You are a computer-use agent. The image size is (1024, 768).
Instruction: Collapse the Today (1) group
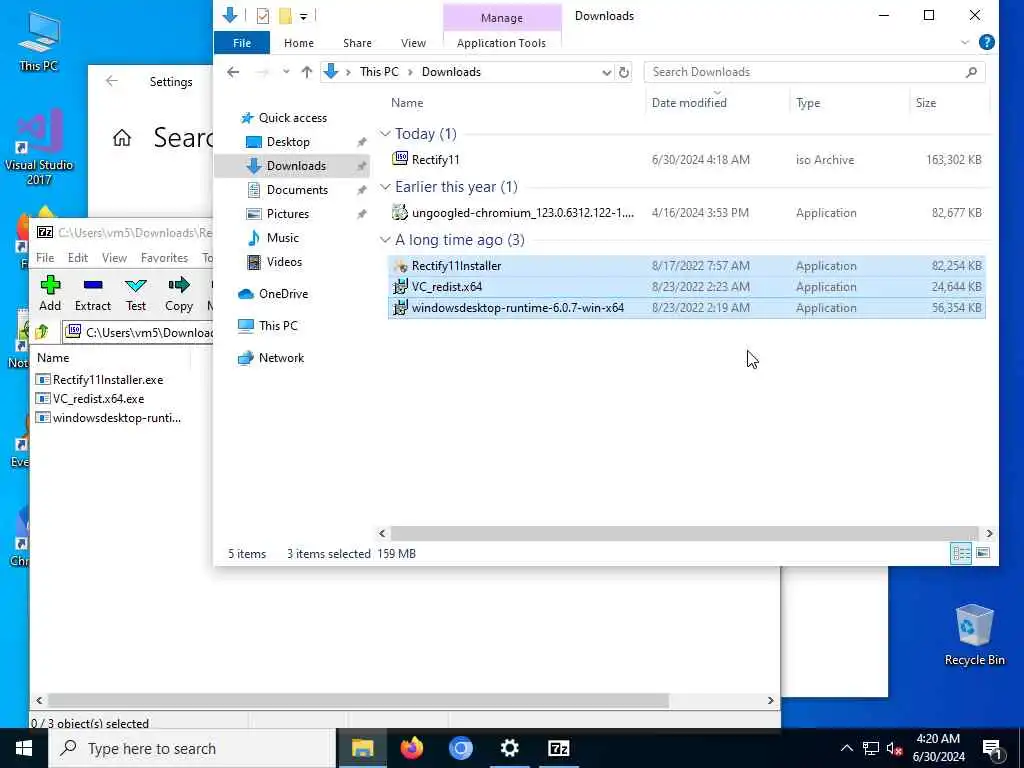point(385,134)
